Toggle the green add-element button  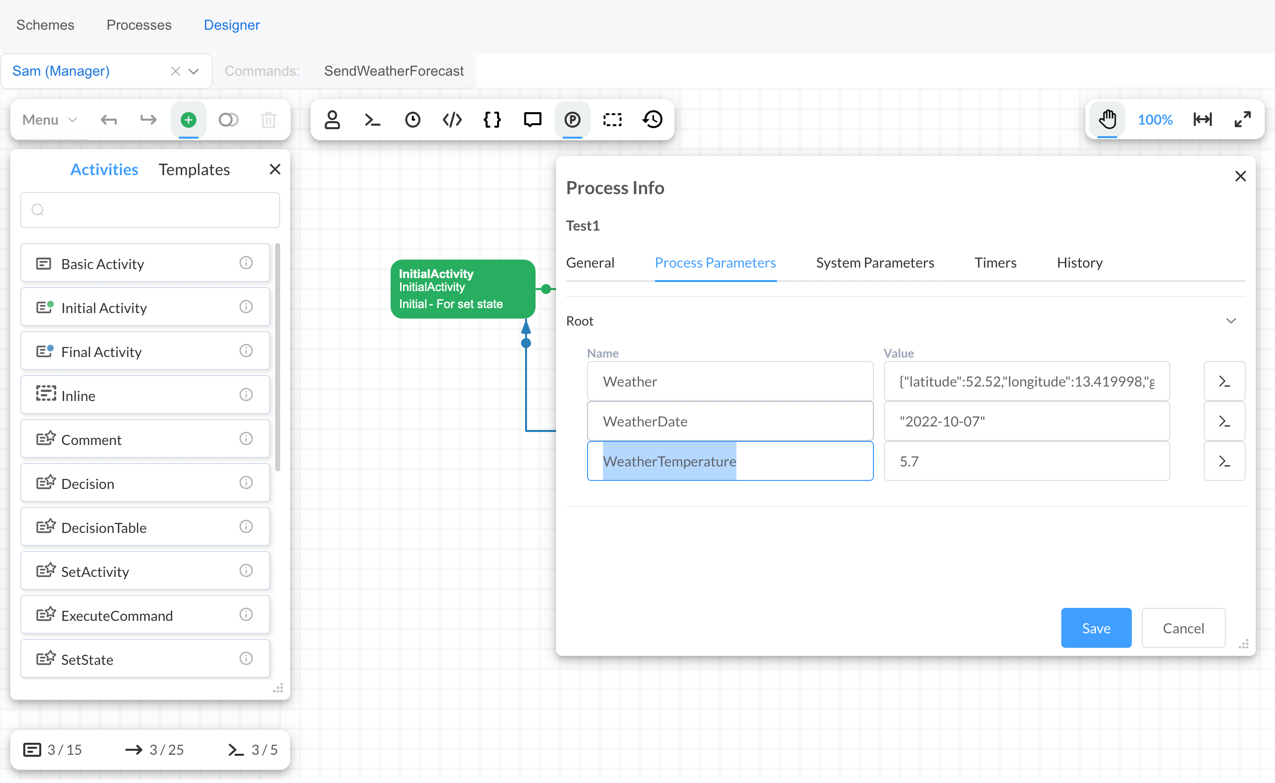188,120
